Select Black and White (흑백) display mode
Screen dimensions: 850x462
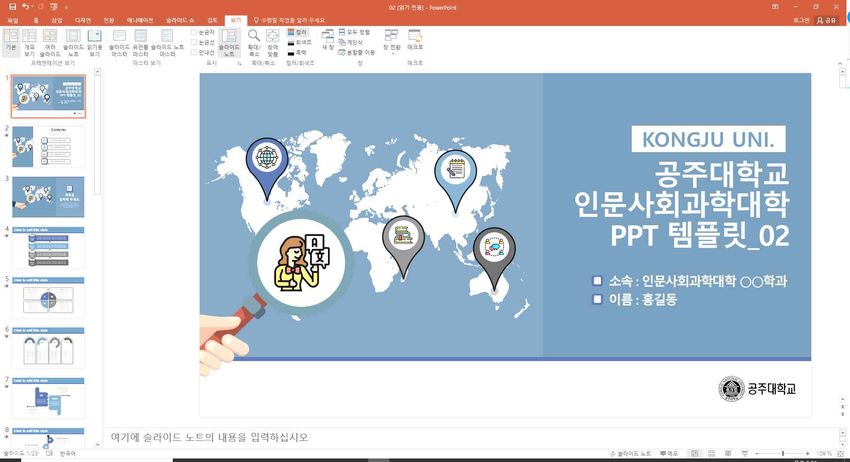pos(298,53)
